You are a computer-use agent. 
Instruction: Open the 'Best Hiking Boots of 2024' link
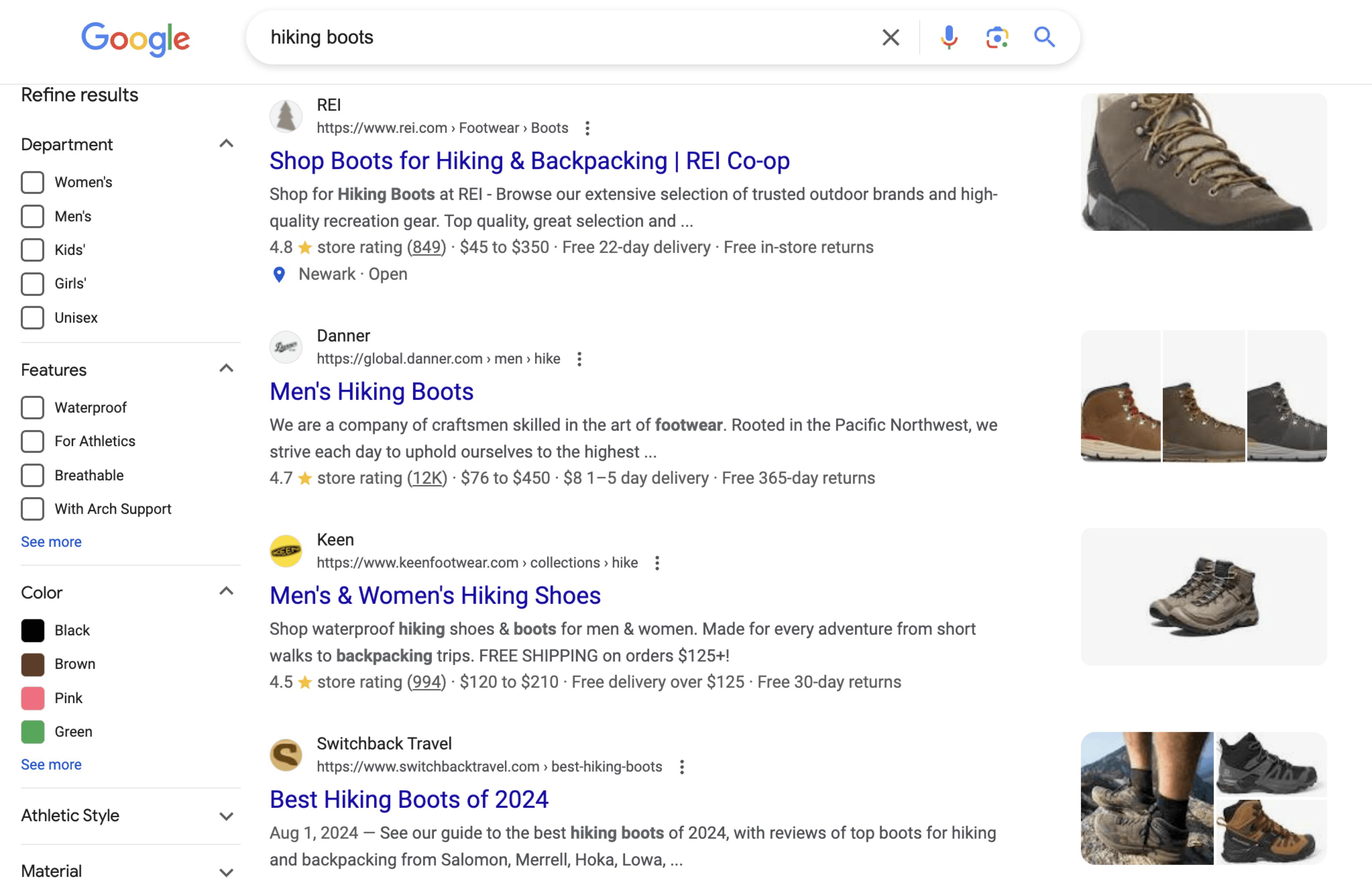(409, 800)
